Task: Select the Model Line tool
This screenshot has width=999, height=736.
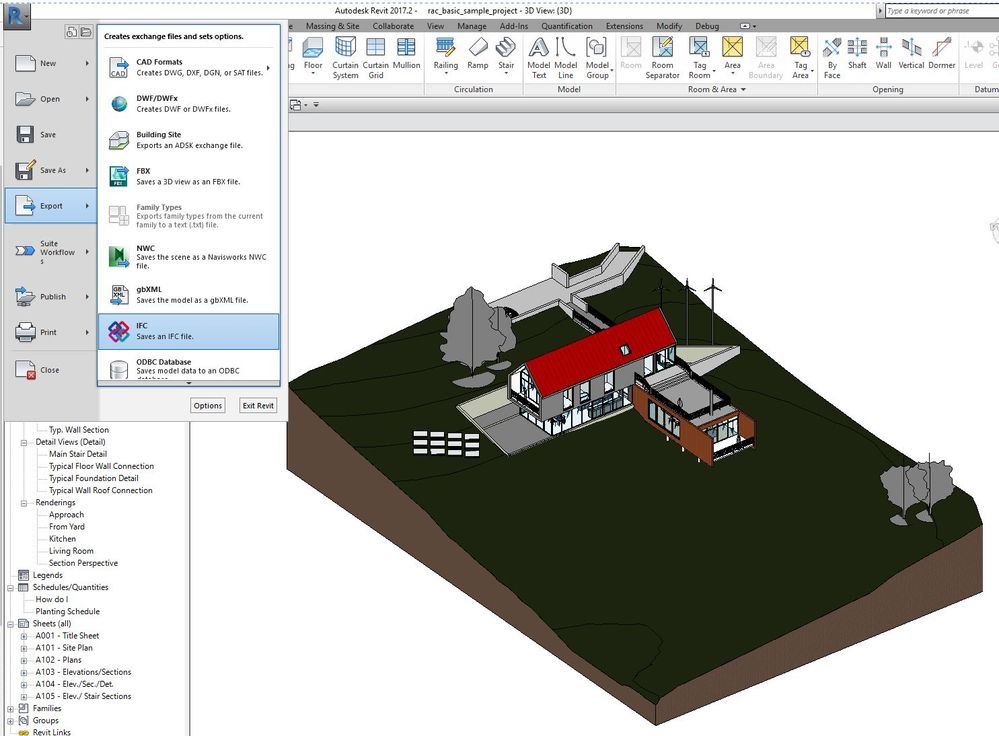Action: pyautogui.click(x=566, y=57)
